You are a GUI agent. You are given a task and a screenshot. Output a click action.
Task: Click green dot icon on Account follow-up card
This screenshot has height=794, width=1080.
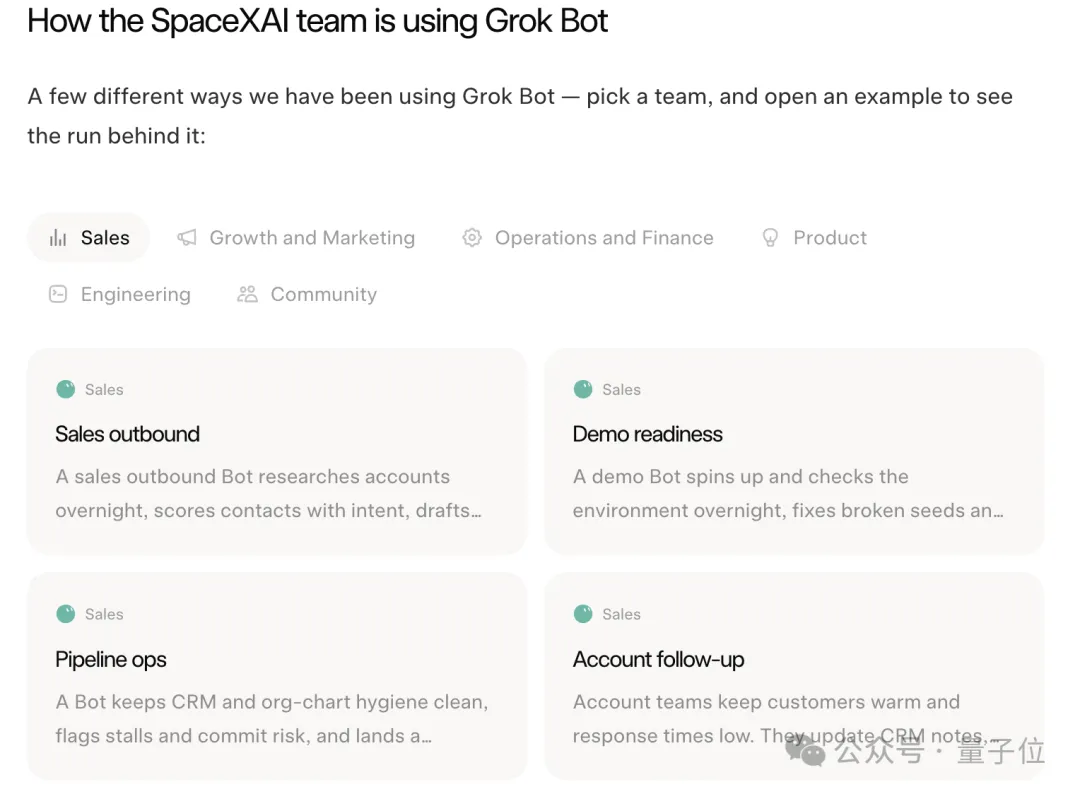583,614
